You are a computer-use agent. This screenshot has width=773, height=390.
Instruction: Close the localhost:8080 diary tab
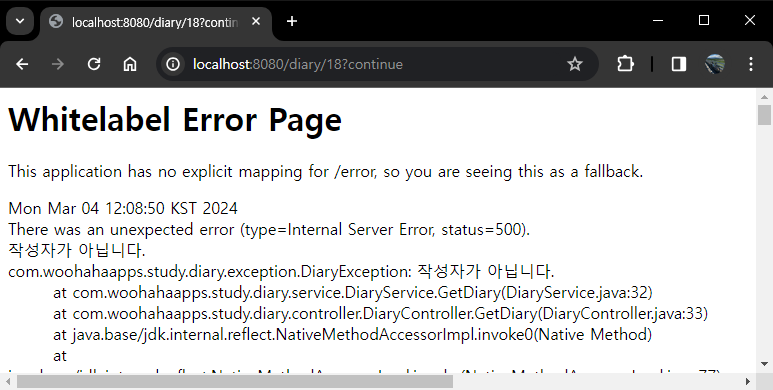(256, 21)
